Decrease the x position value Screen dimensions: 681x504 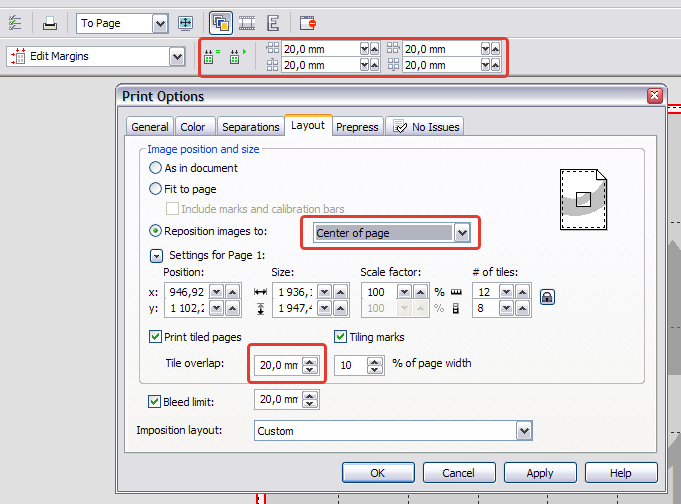(x=217, y=292)
